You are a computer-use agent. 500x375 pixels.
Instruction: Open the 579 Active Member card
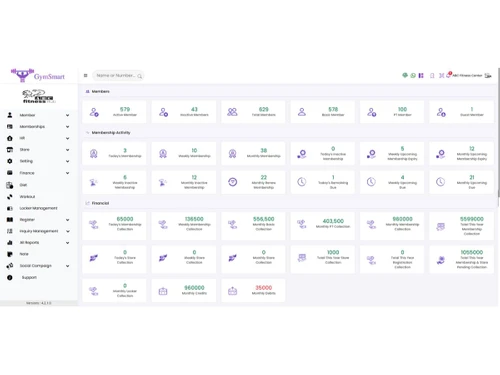[x=114, y=112]
